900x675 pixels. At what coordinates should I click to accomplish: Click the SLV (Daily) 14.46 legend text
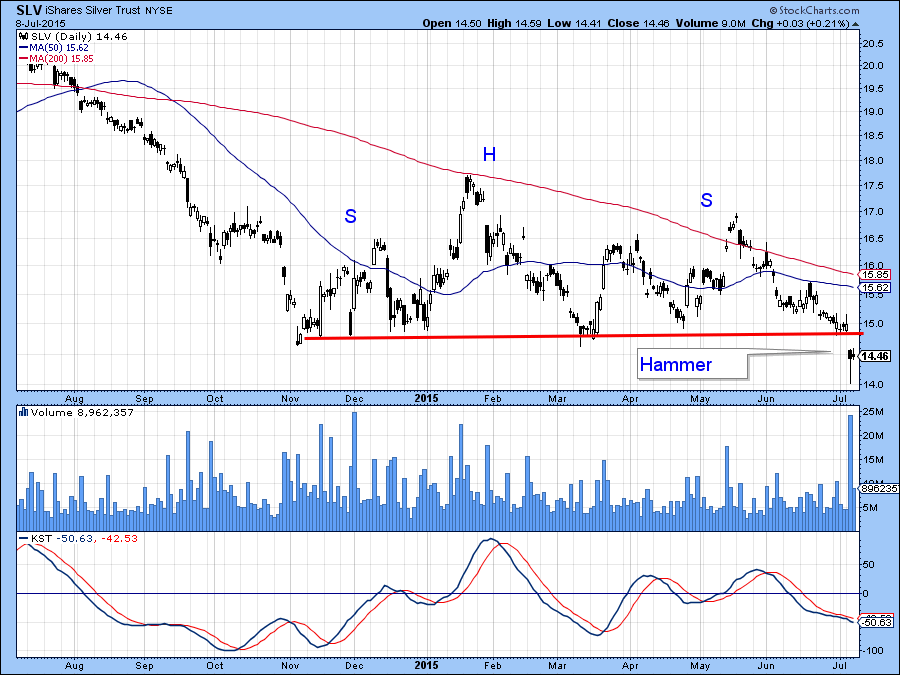point(79,37)
